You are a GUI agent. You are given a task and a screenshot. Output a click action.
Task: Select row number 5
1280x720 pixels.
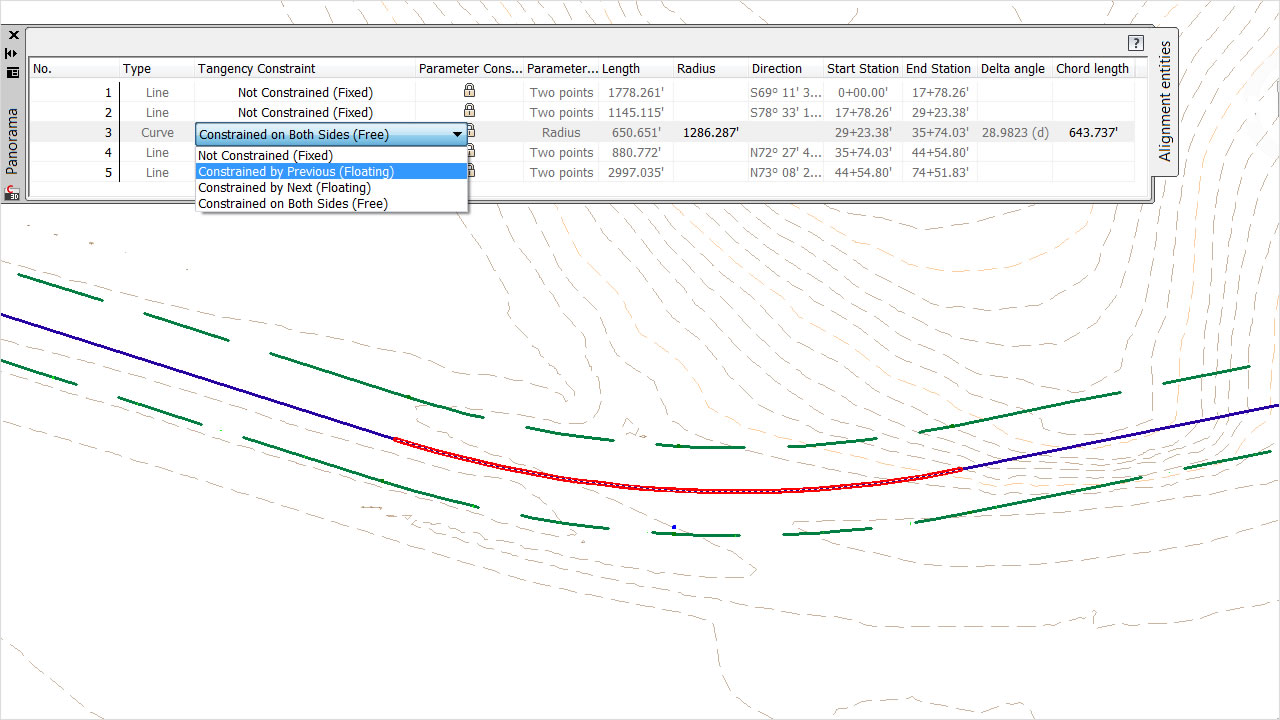[108, 173]
